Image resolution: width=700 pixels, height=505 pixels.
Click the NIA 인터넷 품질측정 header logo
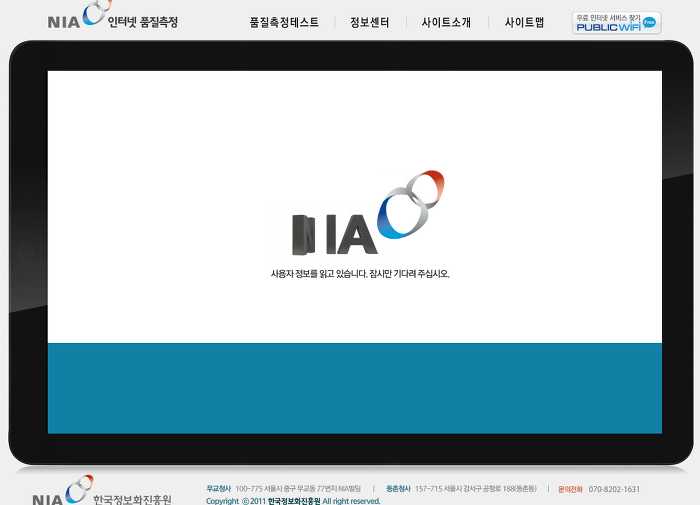point(112,16)
